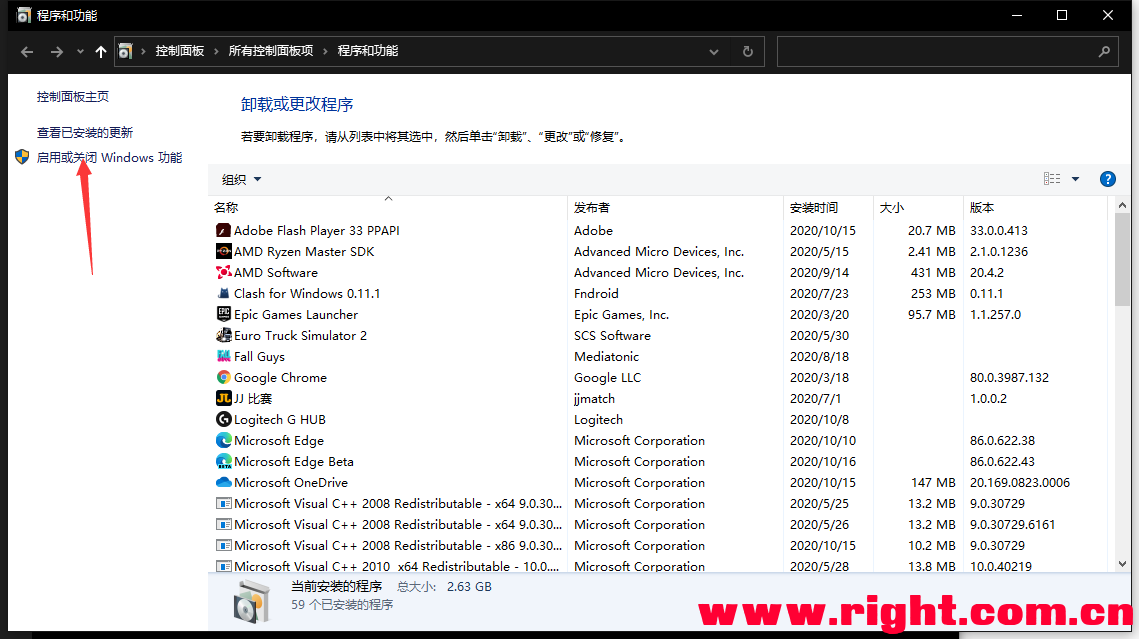
Task: Click the Visual C++ 2008 x64 9.0.30729 13.2 MB 2020/5/25 icon
Action: pyautogui.click(x=224, y=504)
